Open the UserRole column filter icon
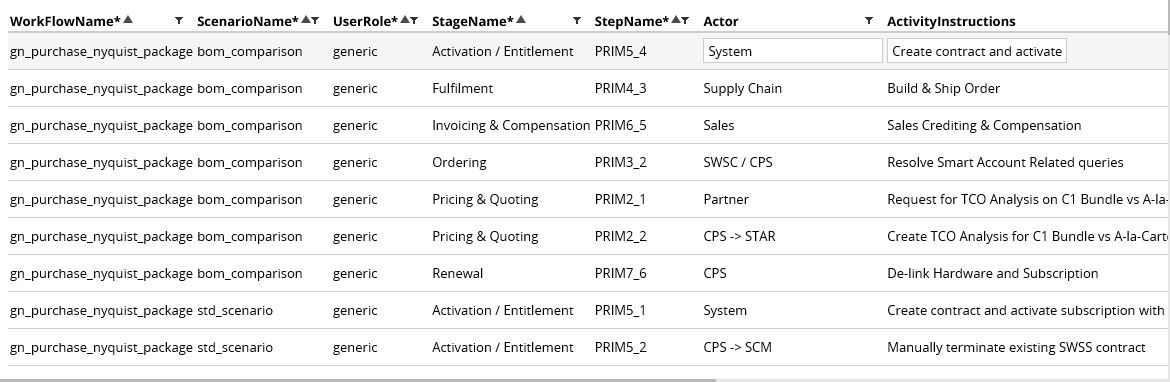The width and height of the screenshot is (1170, 382). [414, 21]
